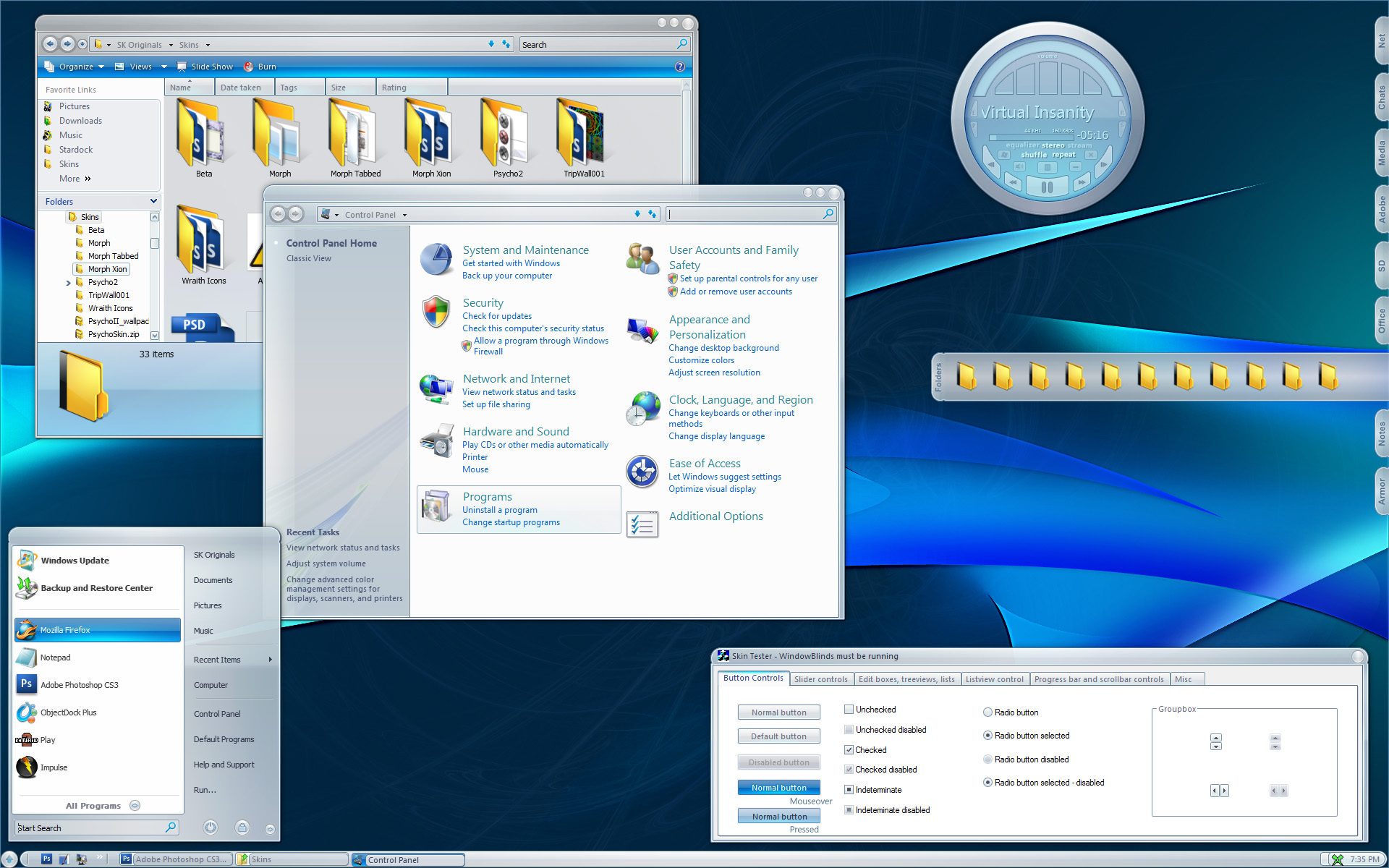Launch Adobe Photoshop CS3 from Start menu
The height and width of the screenshot is (868, 1389).
(x=98, y=685)
